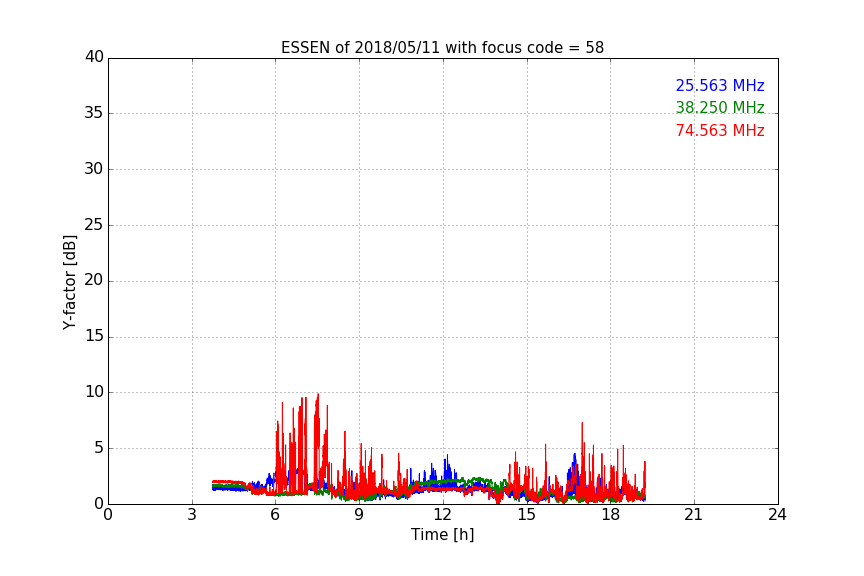Click the y-axis tick label 10
The width and height of the screenshot is (864, 576).
[94, 392]
